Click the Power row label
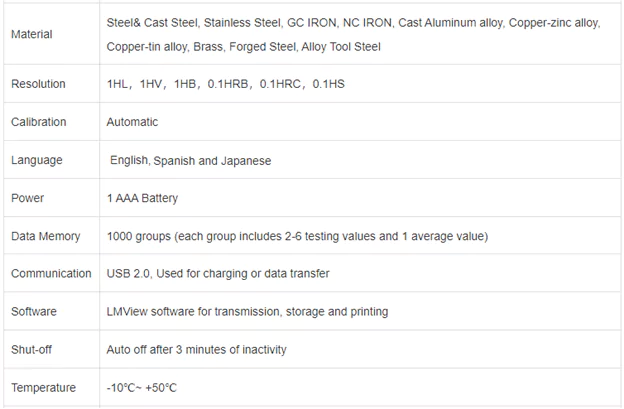The height and width of the screenshot is (409, 624). [28, 198]
